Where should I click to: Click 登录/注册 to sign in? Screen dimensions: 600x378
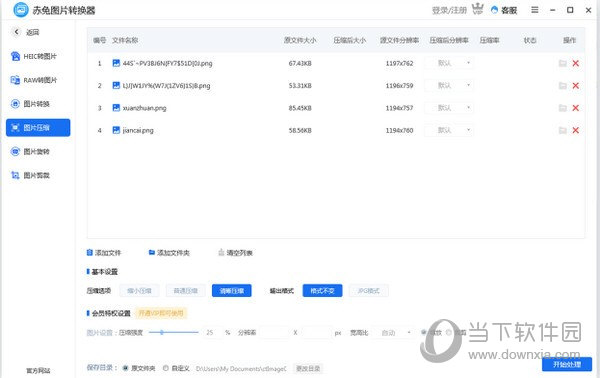449,10
